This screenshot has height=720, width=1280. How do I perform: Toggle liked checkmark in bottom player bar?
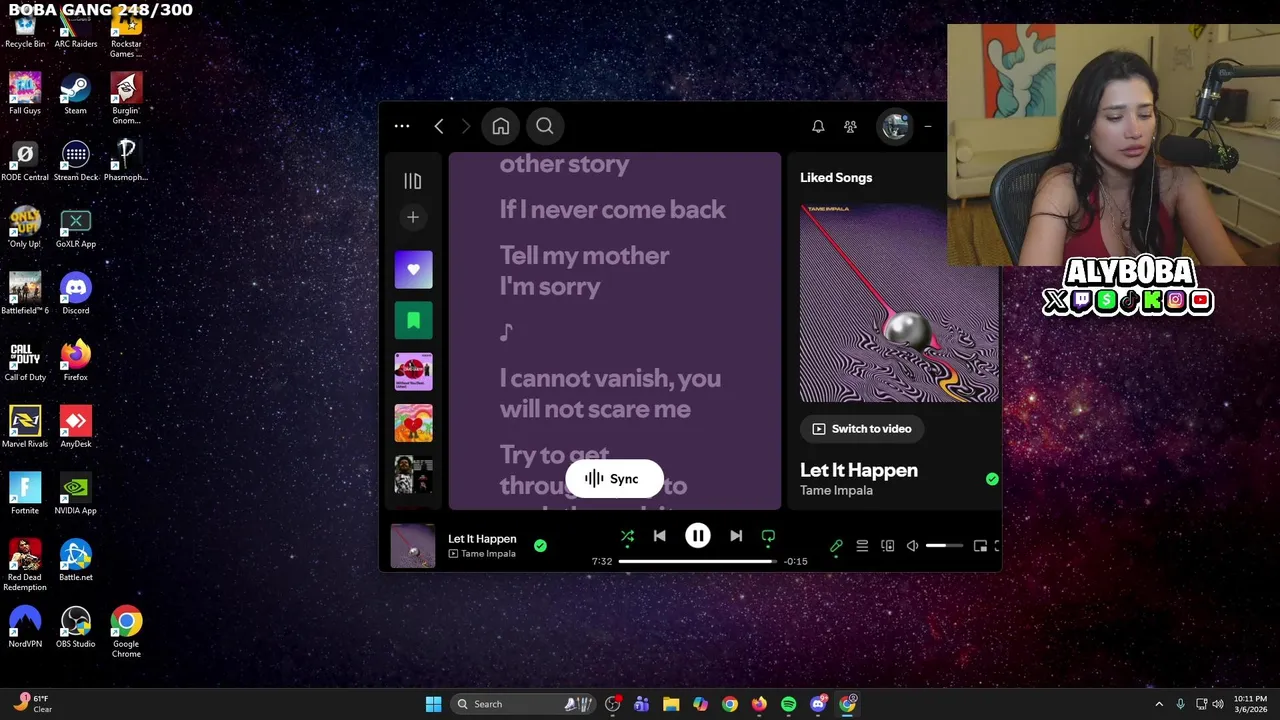coord(540,545)
